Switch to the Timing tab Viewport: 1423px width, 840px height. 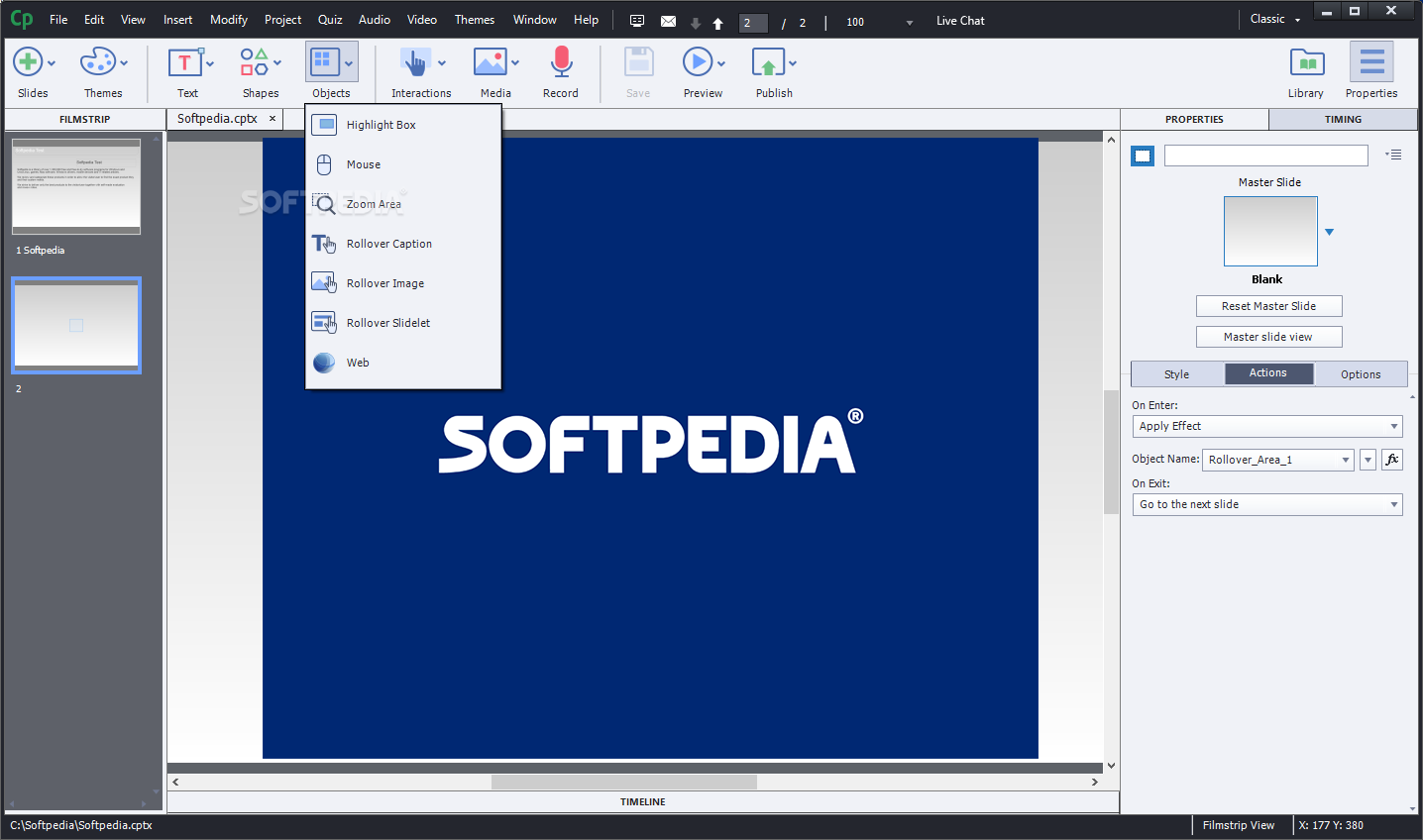pyautogui.click(x=1343, y=119)
